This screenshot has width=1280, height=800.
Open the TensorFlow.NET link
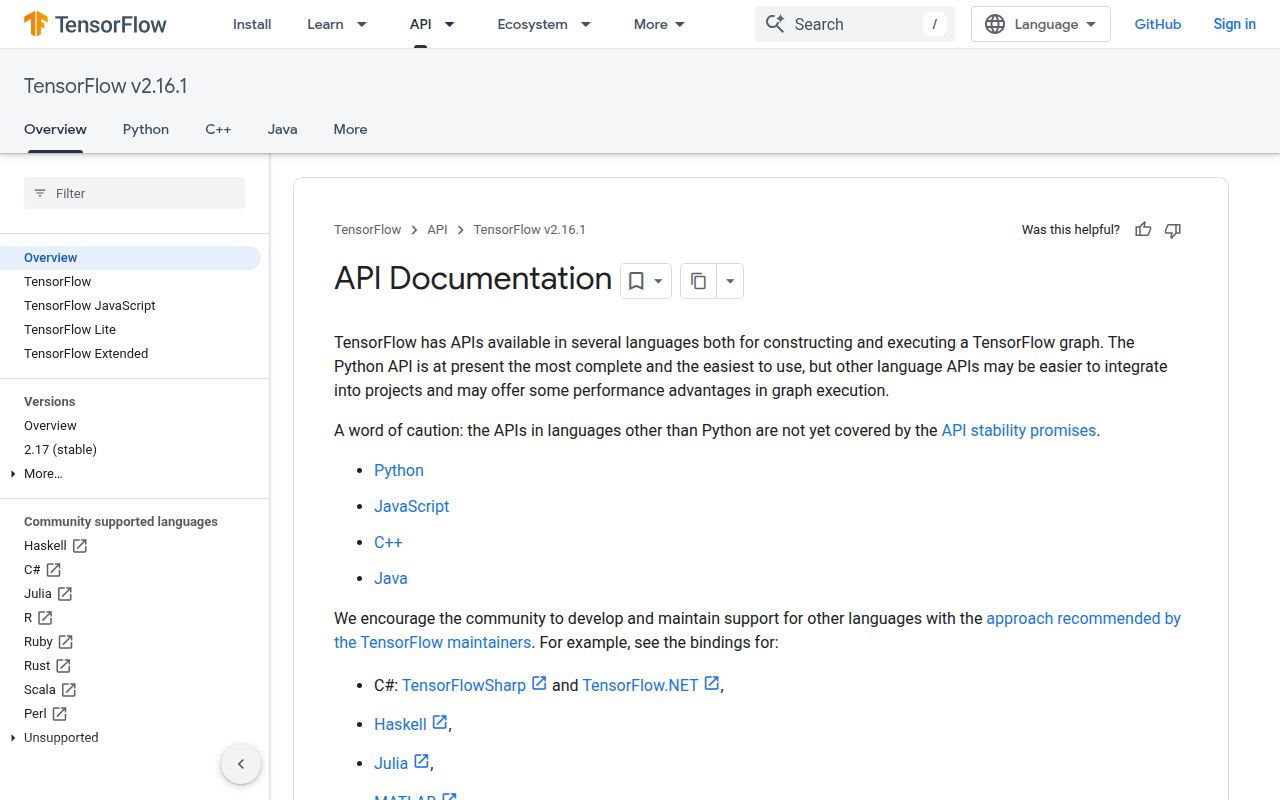(640, 685)
